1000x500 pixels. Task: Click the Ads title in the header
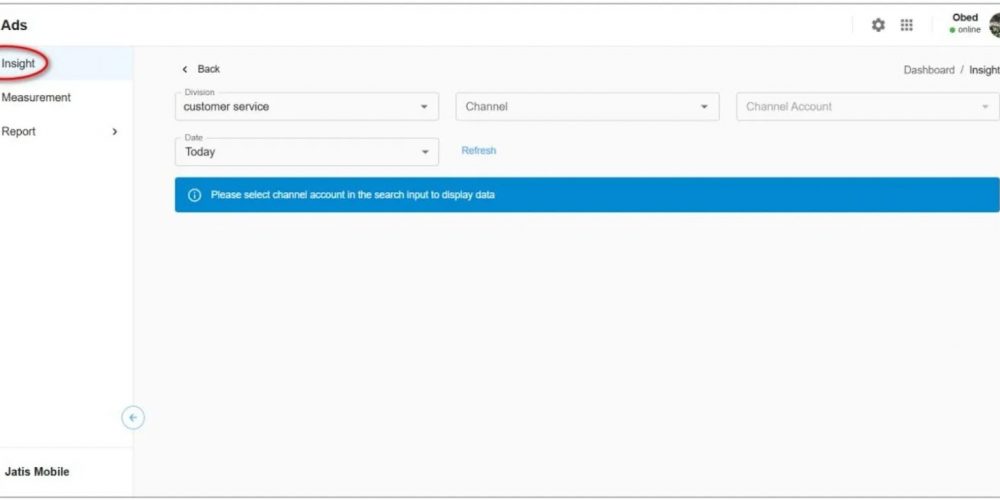pos(14,25)
